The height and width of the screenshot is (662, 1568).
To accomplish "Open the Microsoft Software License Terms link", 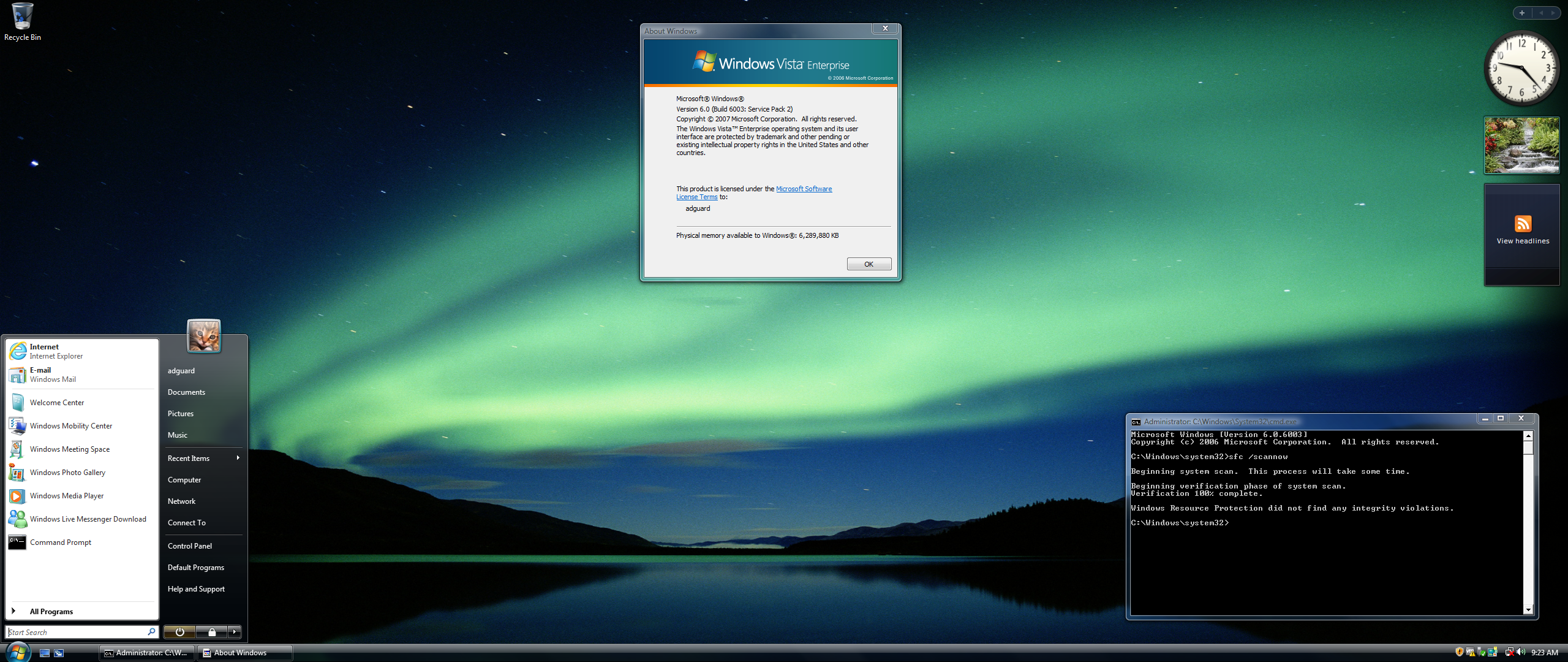I will 804,189.
